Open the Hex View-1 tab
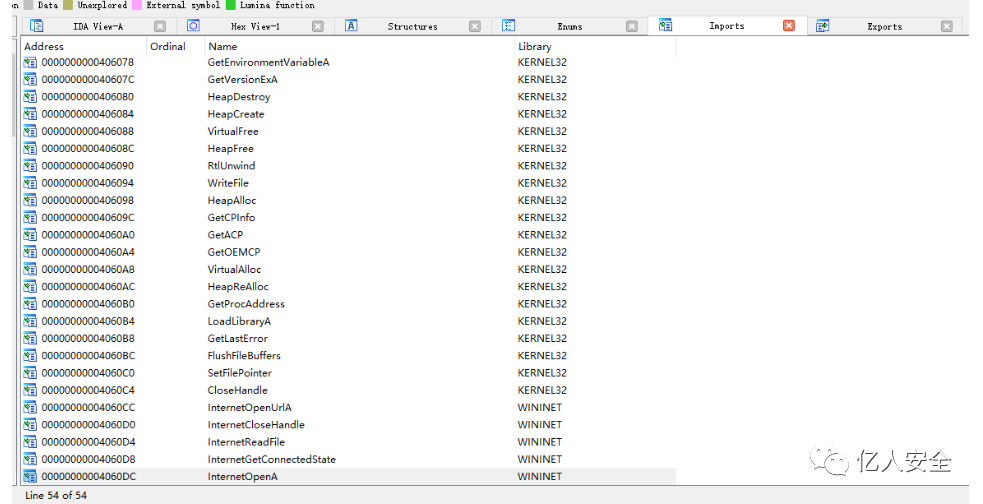 point(255,26)
